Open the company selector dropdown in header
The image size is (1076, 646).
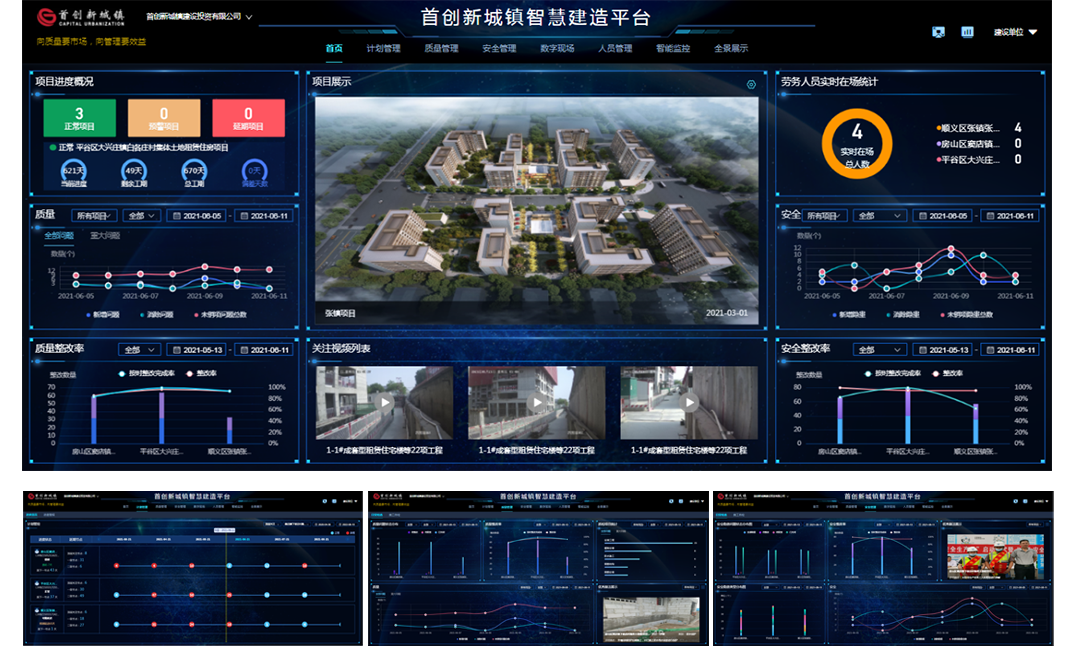tap(199, 17)
